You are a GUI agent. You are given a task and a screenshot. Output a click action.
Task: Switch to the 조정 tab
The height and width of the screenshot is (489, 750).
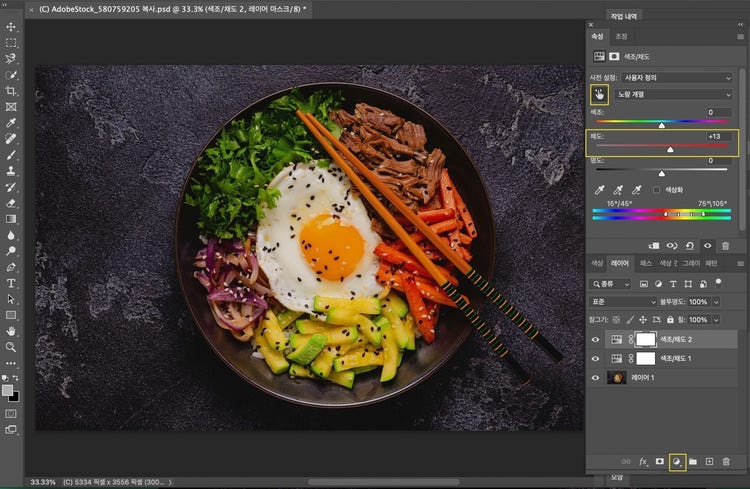(x=621, y=35)
